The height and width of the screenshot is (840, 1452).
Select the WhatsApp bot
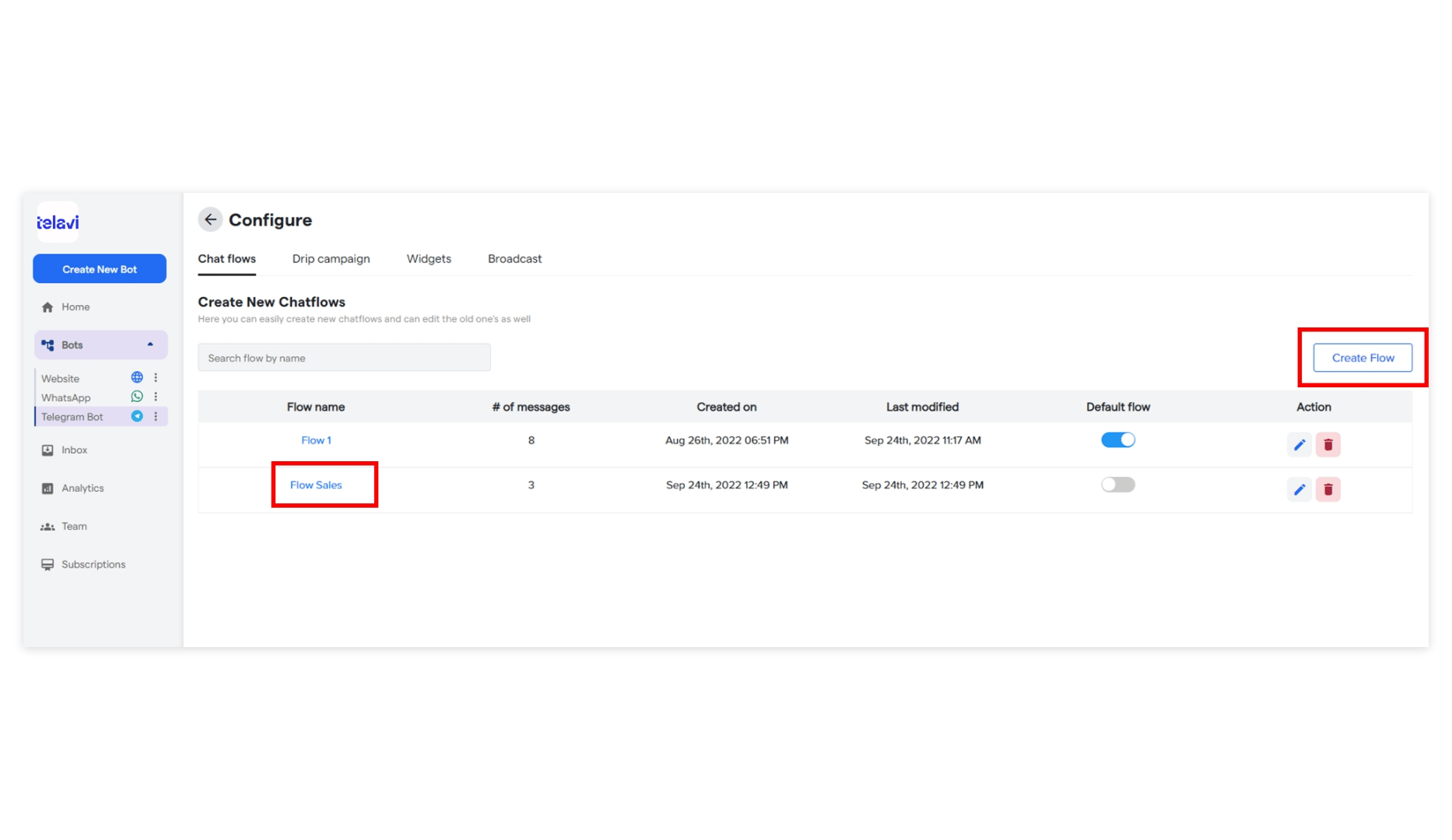pos(65,397)
